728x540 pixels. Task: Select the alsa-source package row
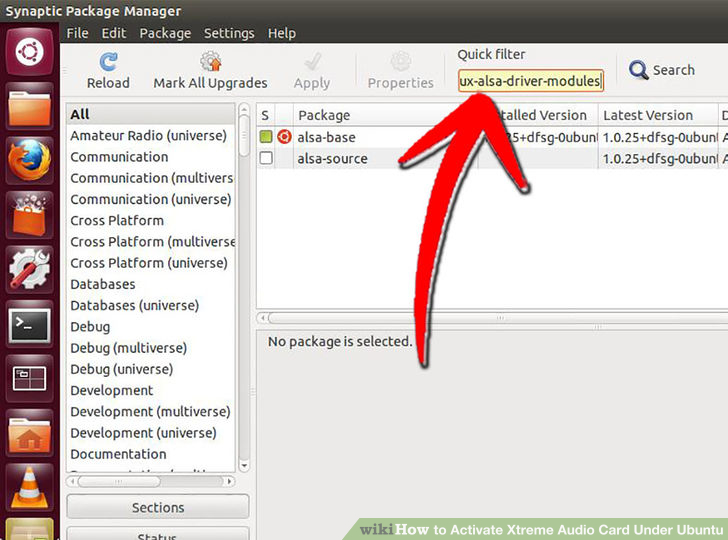click(x=492, y=158)
